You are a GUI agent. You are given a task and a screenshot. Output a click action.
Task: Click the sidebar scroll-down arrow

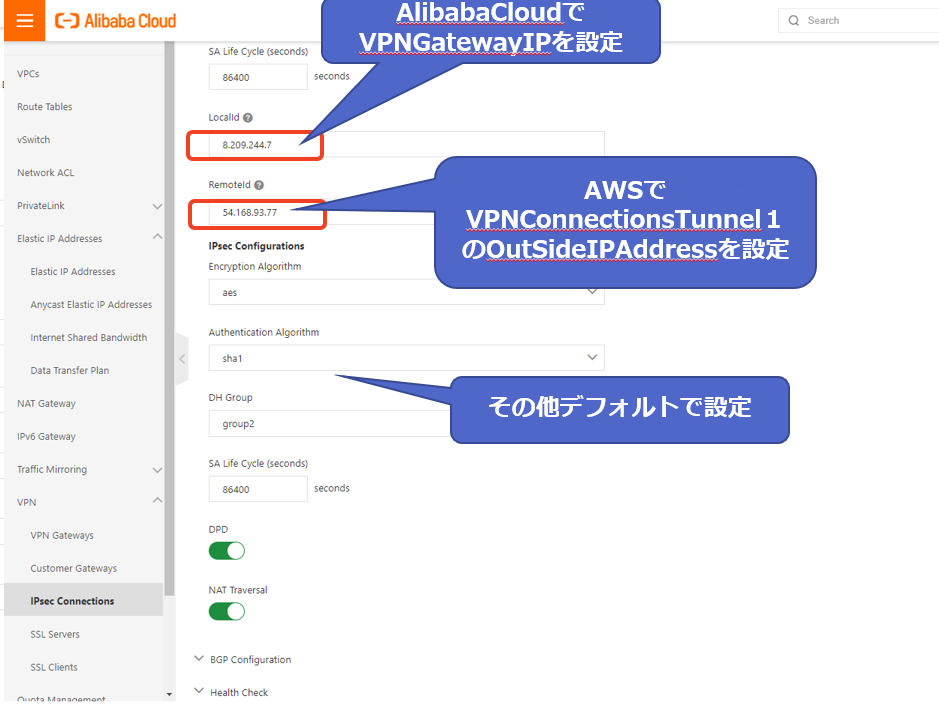169,695
